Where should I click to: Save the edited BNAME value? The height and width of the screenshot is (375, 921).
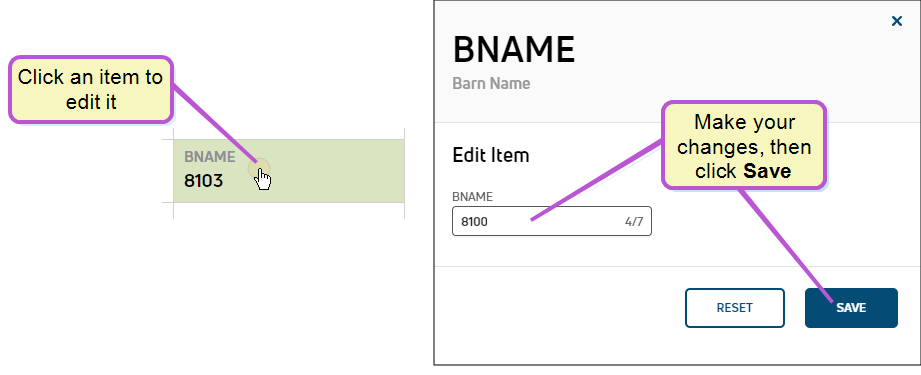click(851, 308)
